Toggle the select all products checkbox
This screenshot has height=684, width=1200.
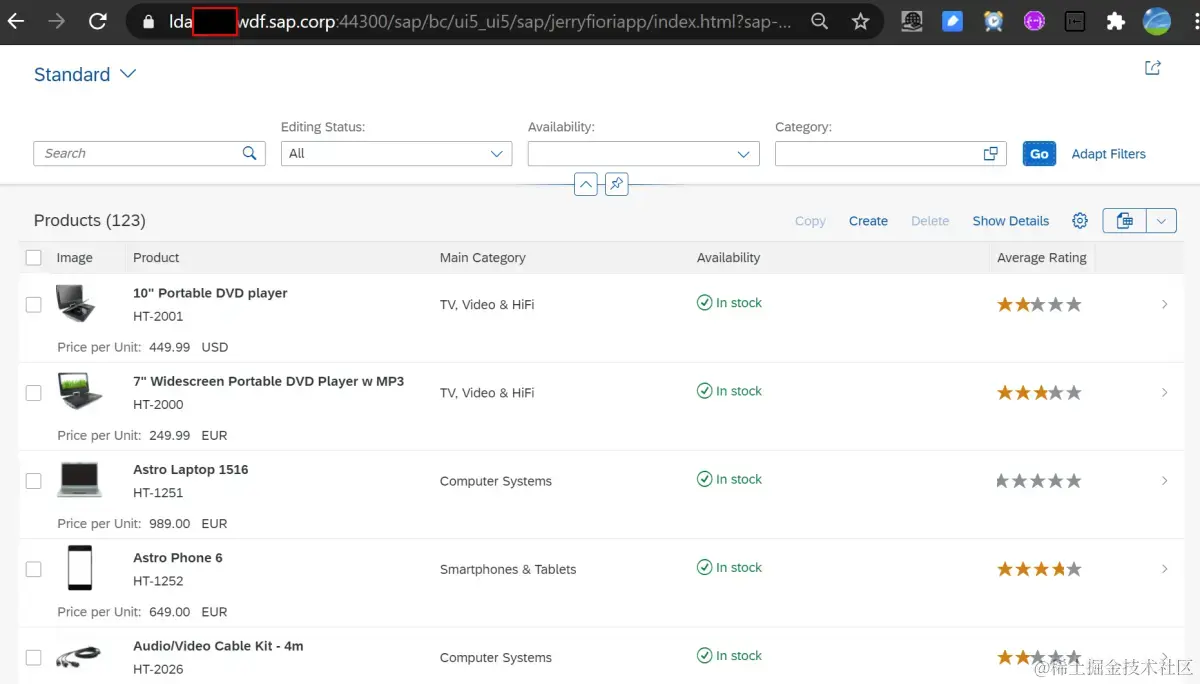click(34, 258)
